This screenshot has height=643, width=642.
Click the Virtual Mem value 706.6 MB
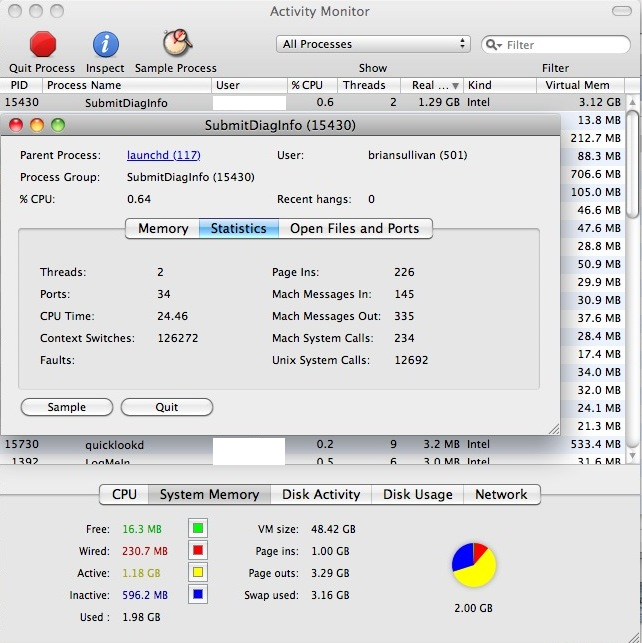click(x=596, y=174)
